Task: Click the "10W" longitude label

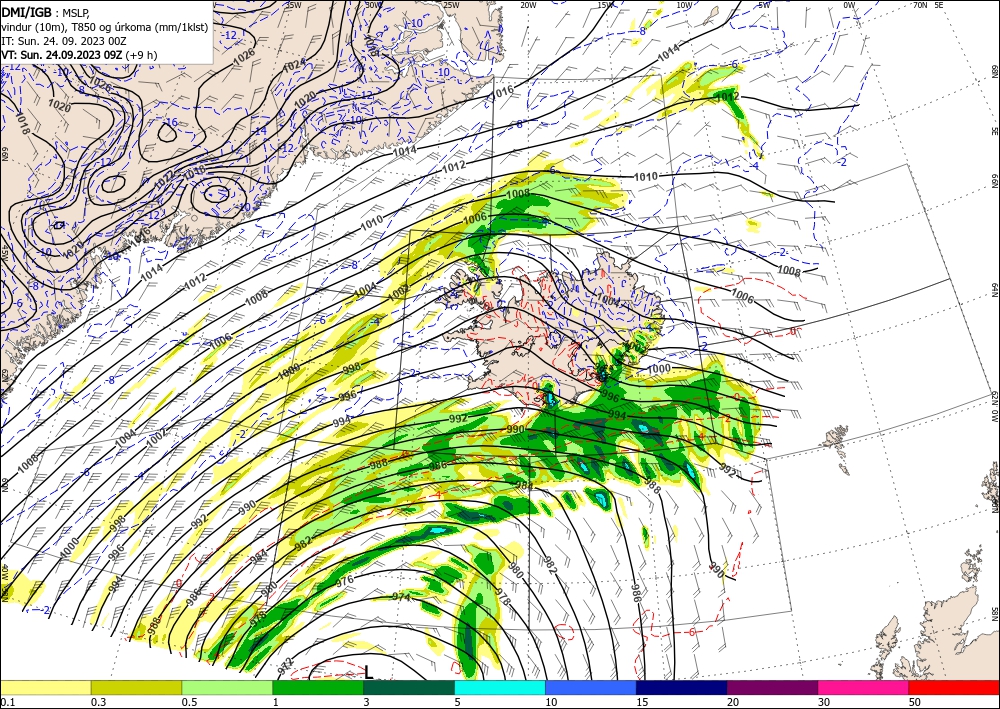Action: tap(684, 5)
